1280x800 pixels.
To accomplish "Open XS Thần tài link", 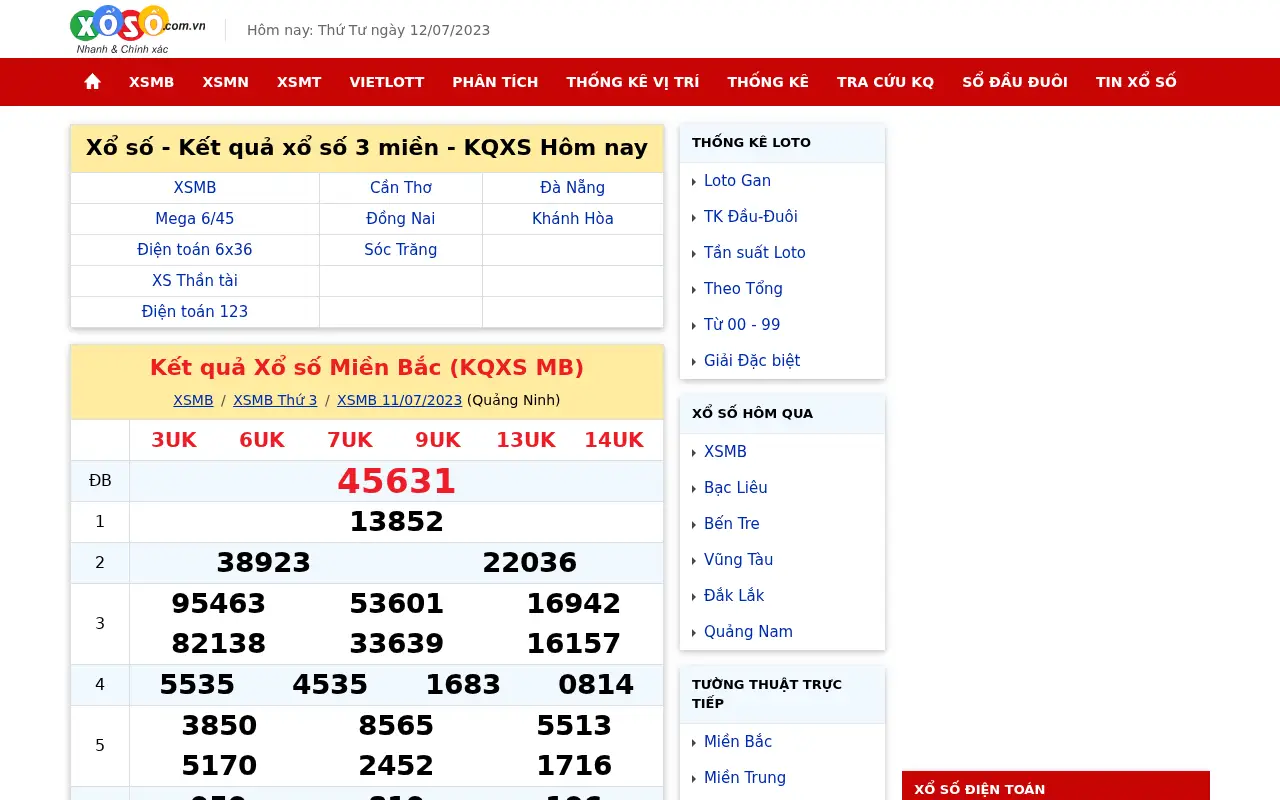I will tap(195, 281).
